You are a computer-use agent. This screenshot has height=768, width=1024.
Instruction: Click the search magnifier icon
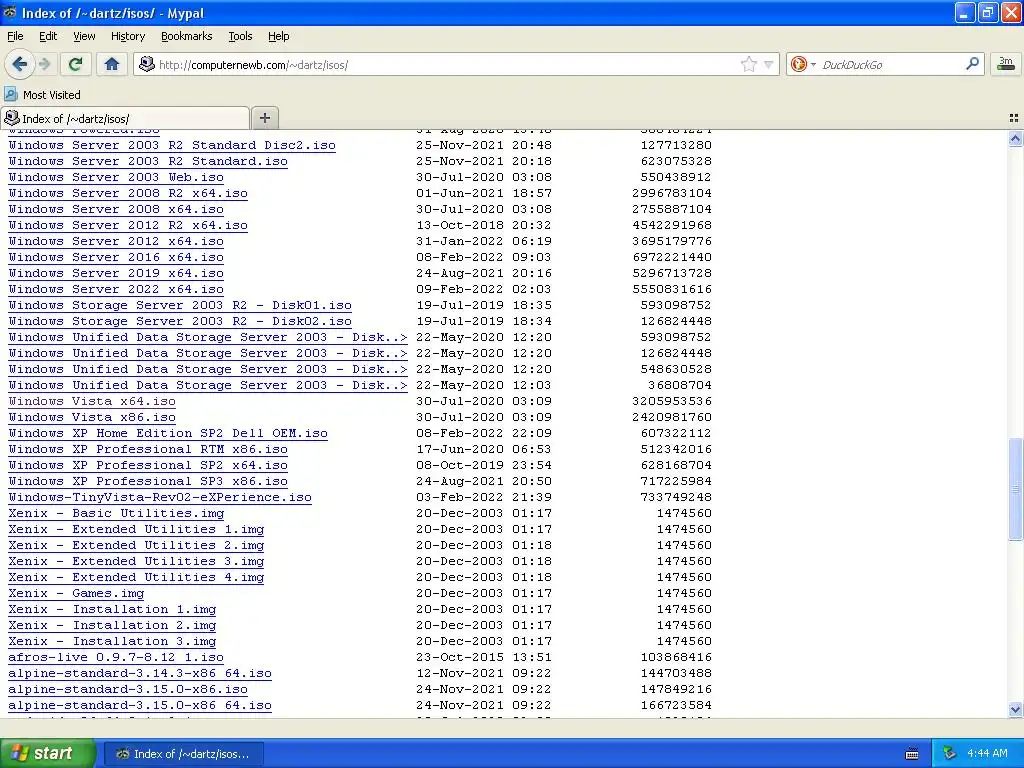coord(972,64)
